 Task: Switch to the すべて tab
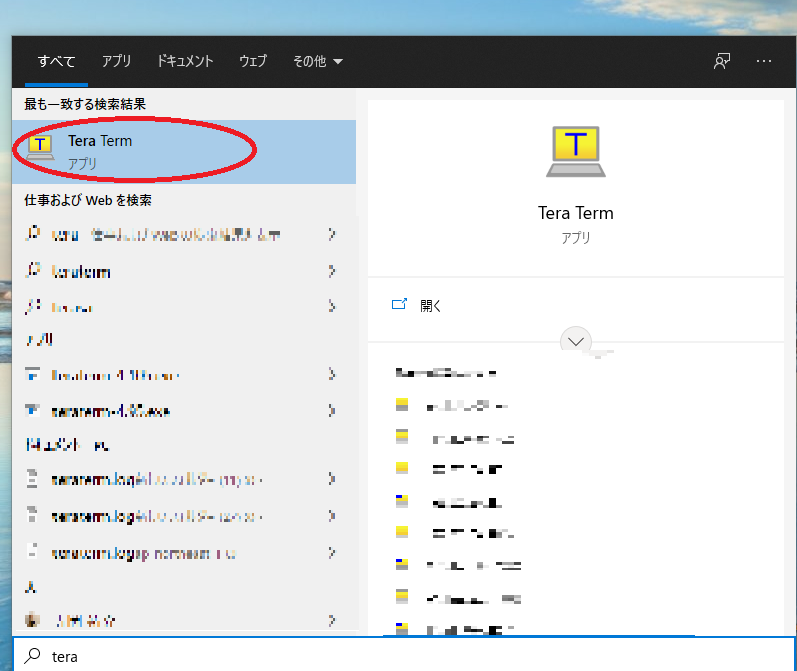[x=56, y=62]
